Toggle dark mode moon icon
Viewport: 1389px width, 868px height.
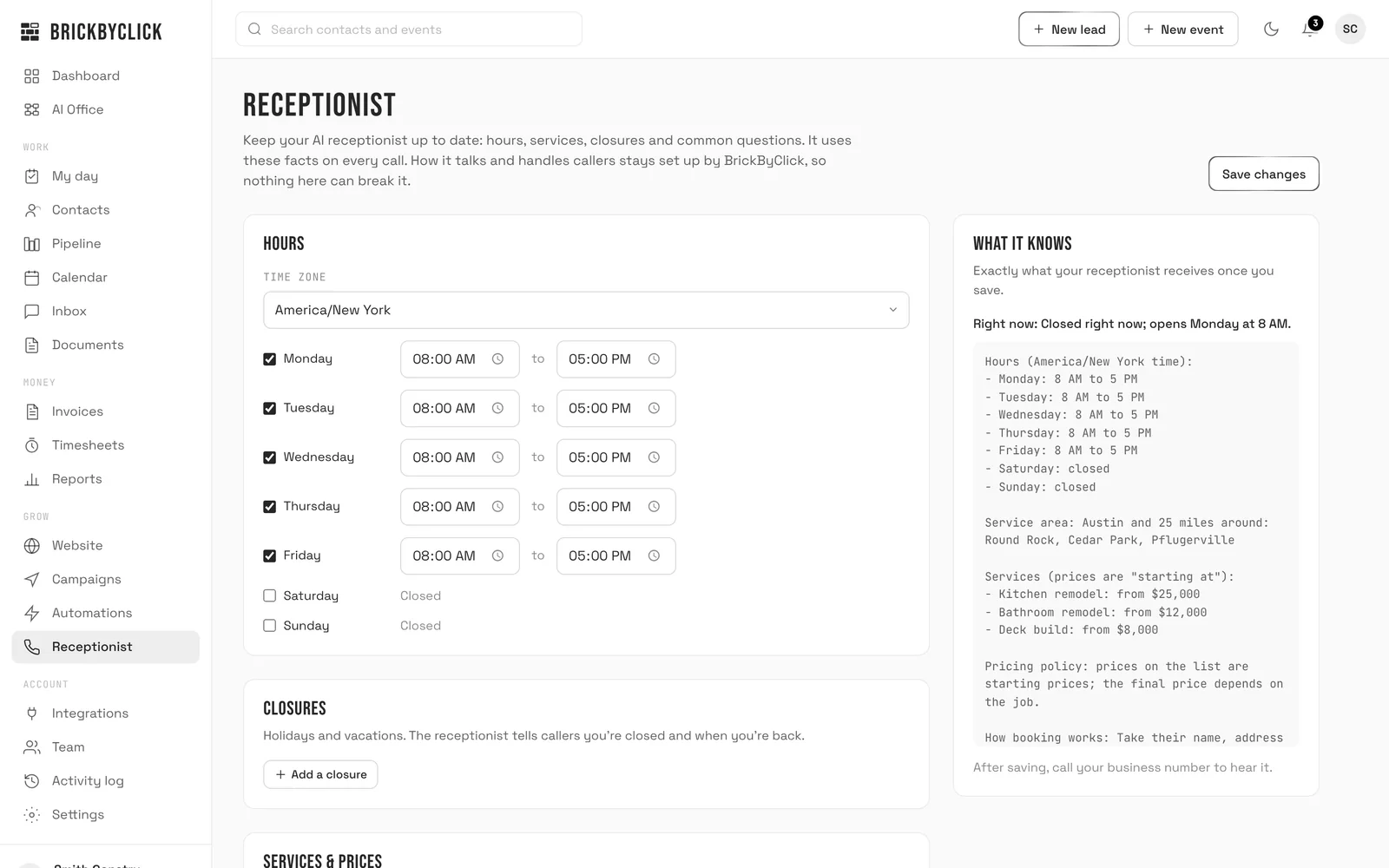pyautogui.click(x=1271, y=30)
